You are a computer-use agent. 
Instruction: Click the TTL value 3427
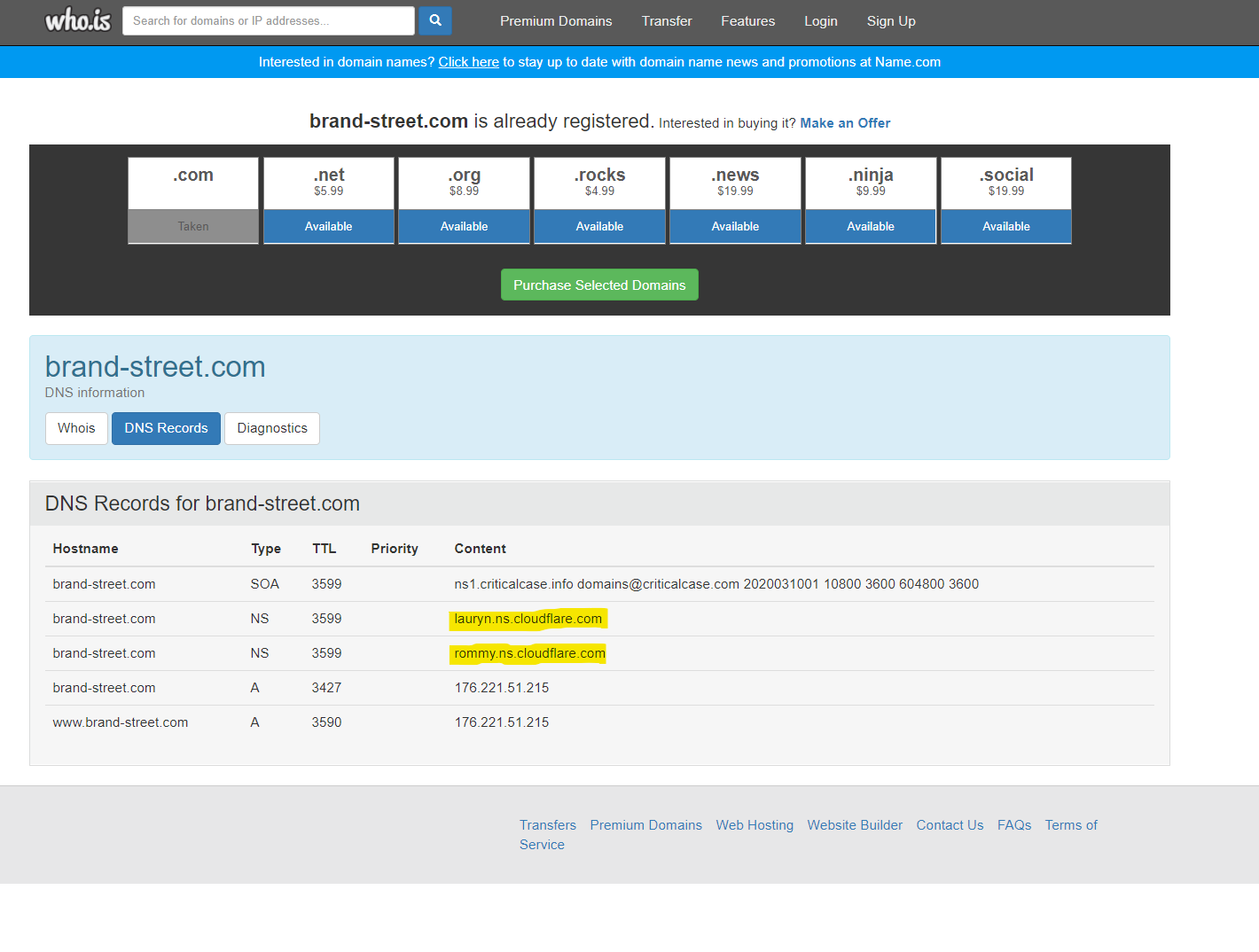pos(326,688)
